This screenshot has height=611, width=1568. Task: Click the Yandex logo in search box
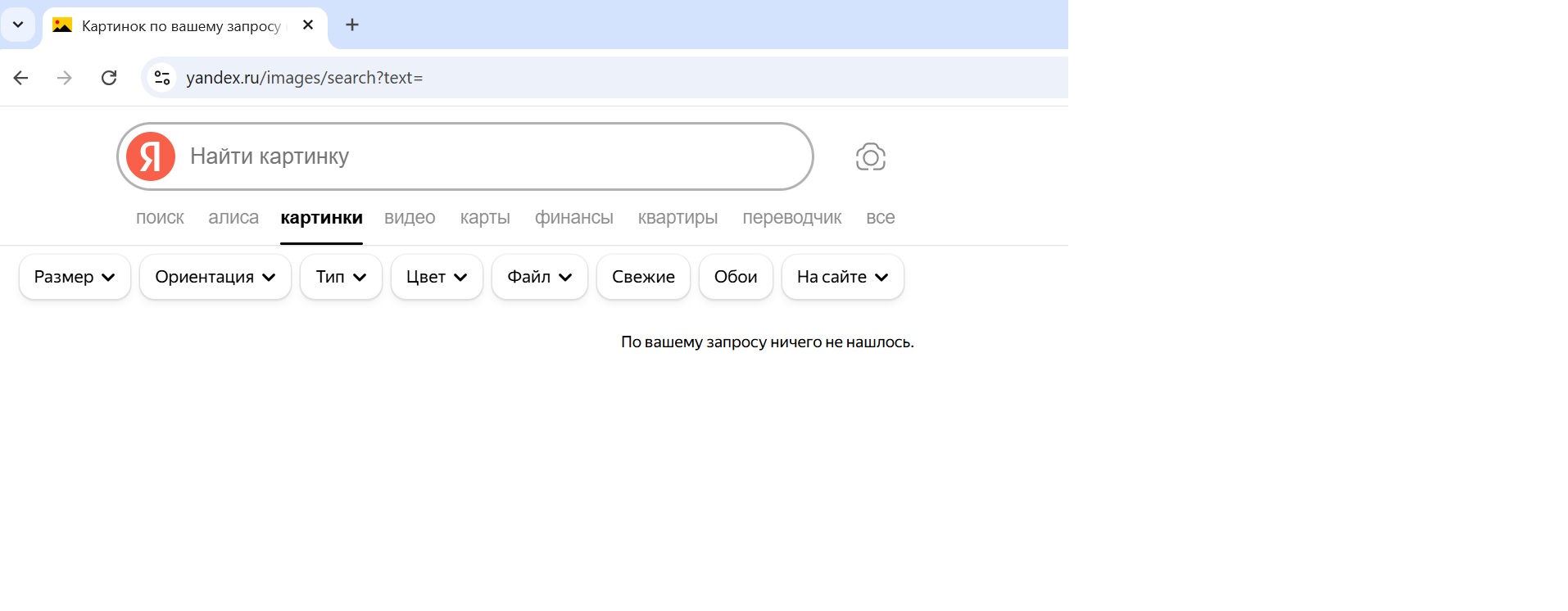click(151, 156)
